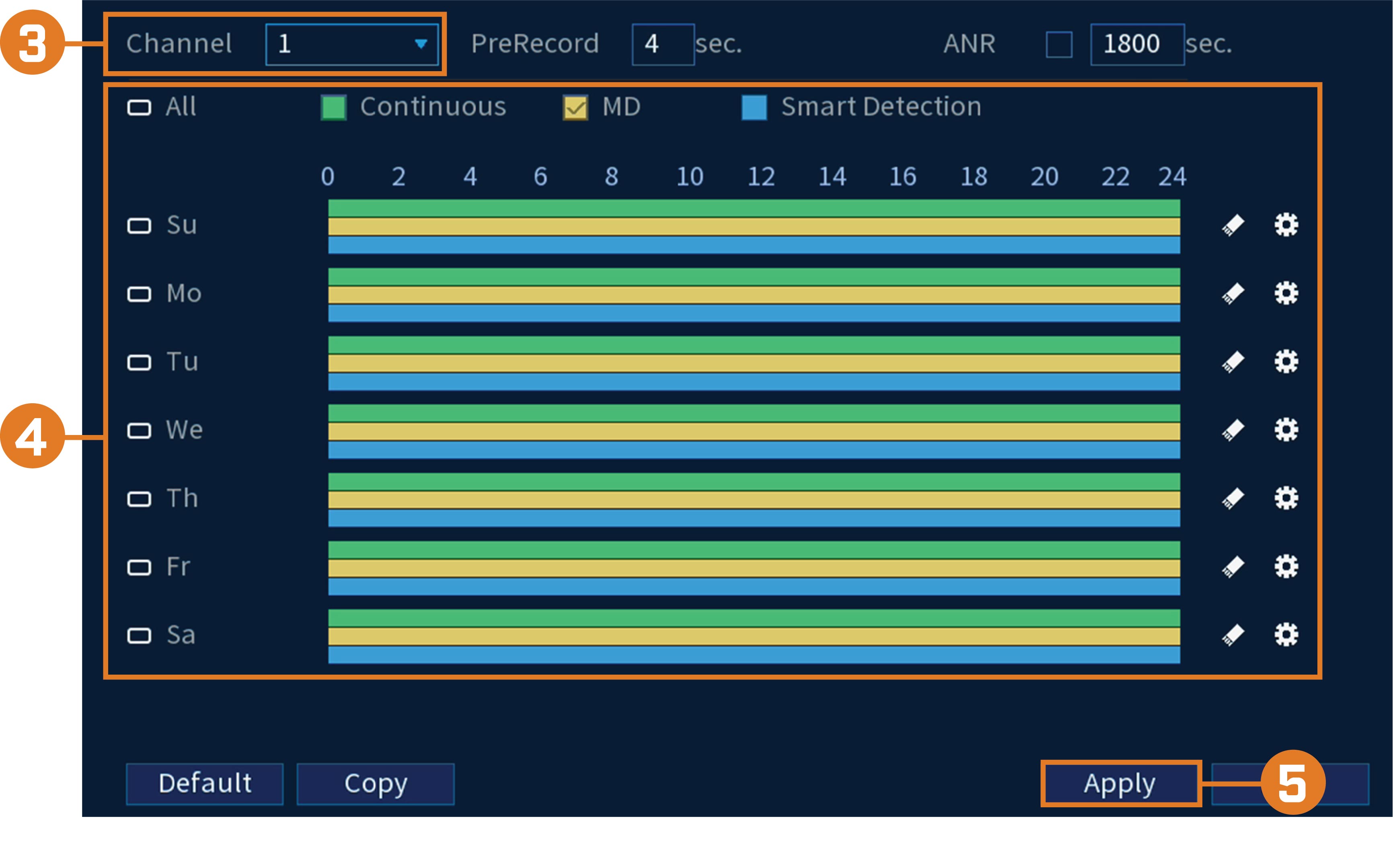Viewport: 1393px width, 868px height.
Task: Select the blue Smart Detection recording type
Action: (x=754, y=107)
